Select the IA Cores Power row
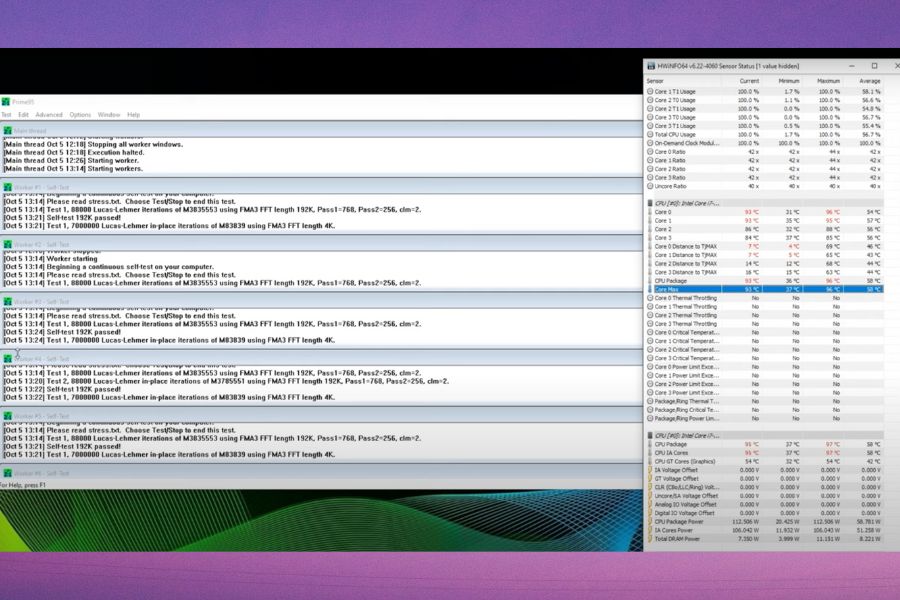Image resolution: width=900 pixels, height=600 pixels. 765,531
